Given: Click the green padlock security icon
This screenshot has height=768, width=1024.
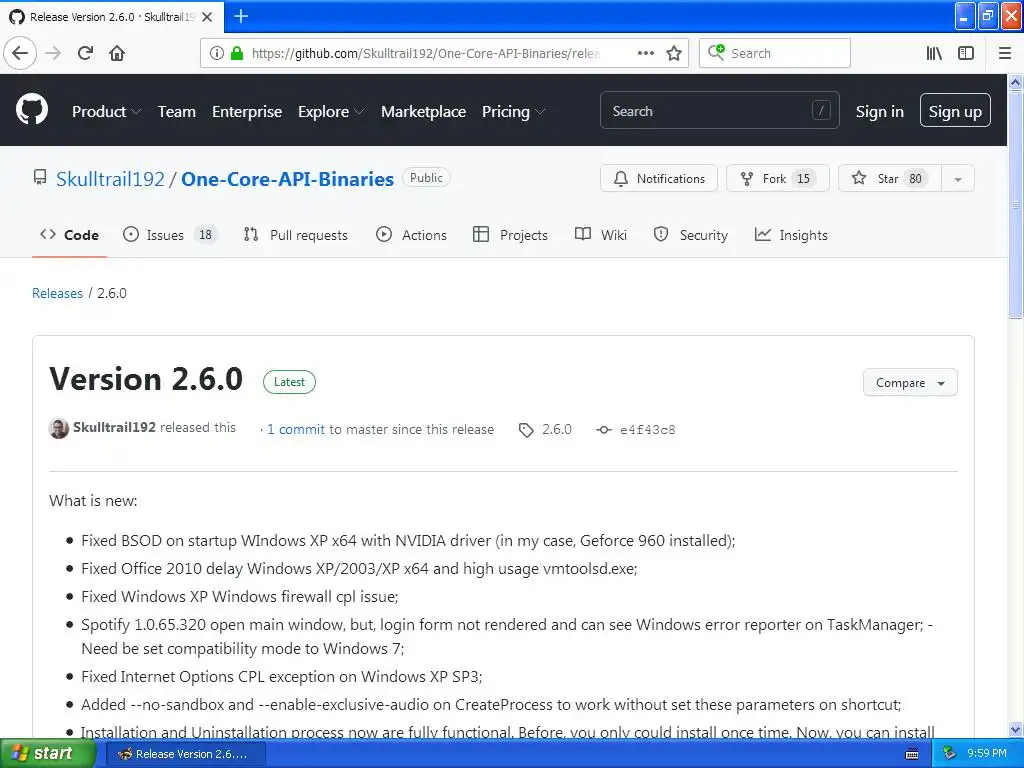Looking at the screenshot, I should click(x=236, y=53).
